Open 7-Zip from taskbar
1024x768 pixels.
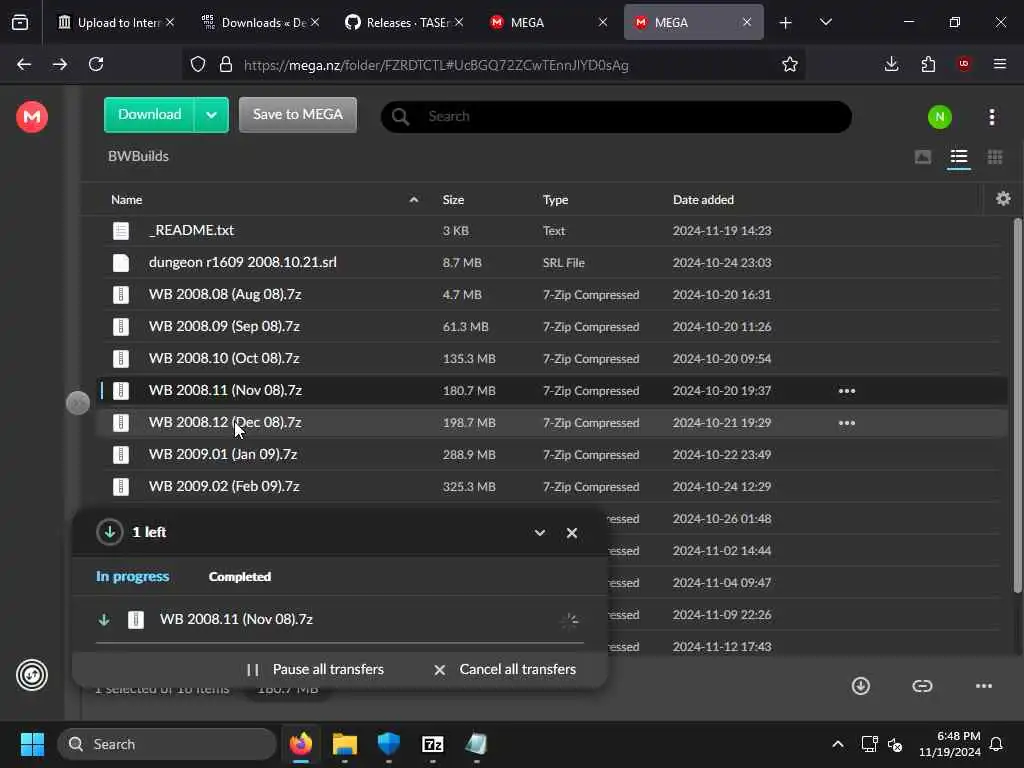click(432, 744)
